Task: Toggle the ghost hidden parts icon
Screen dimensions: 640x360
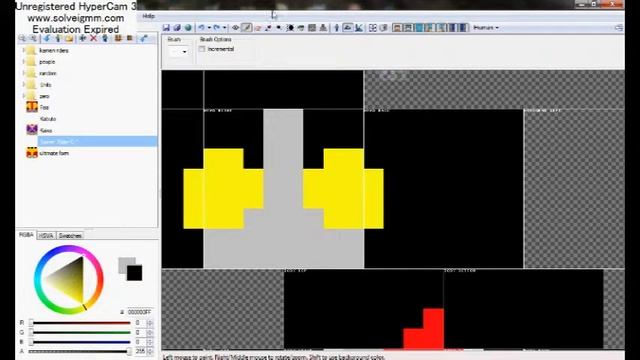Action: (x=384, y=28)
